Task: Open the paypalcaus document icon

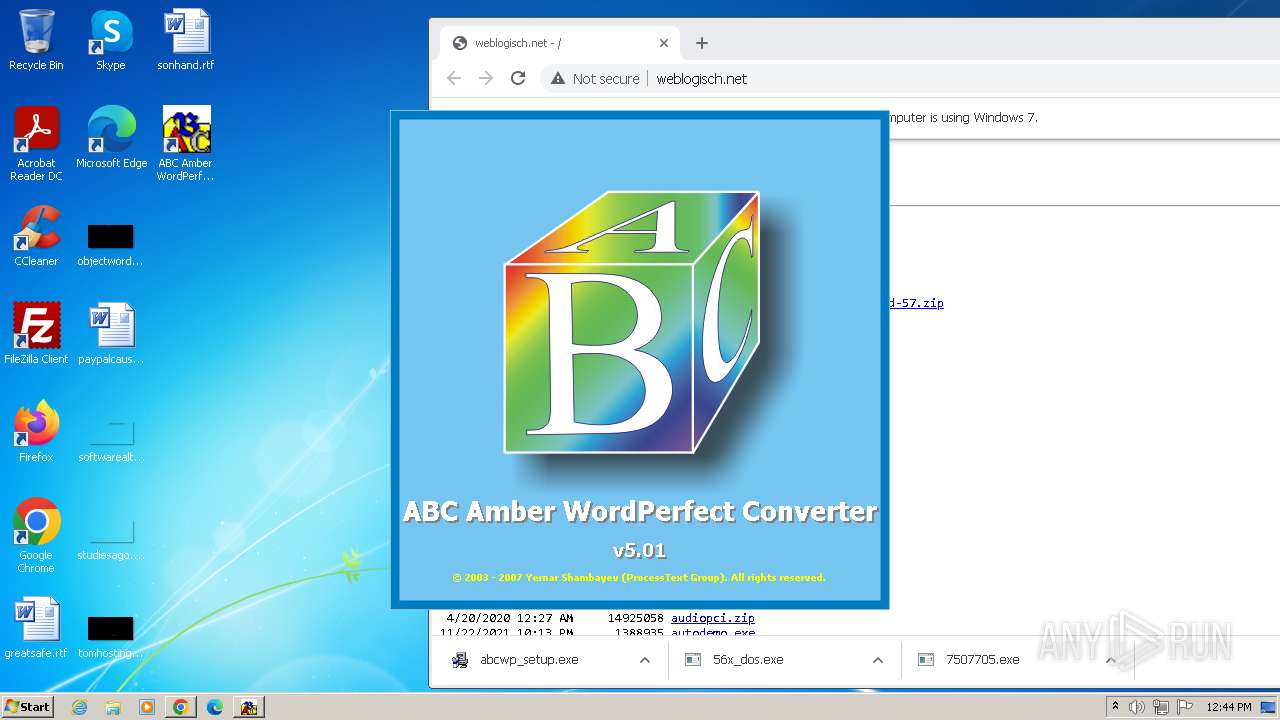Action: pyautogui.click(x=110, y=333)
